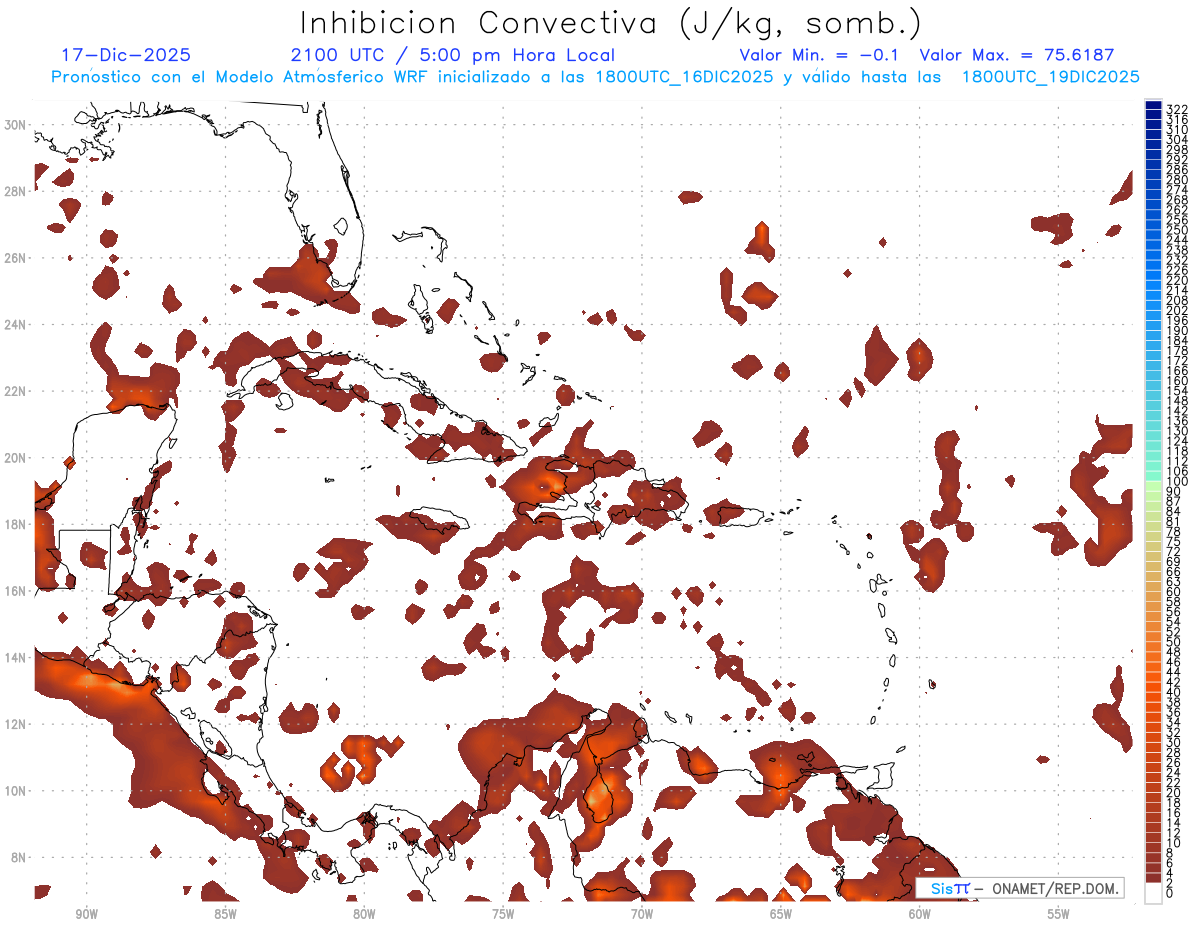The width and height of the screenshot is (1200, 927).
Task: Click "1800UTC_19DIC2025" valid-until time text
Action: click(x=1050, y=76)
